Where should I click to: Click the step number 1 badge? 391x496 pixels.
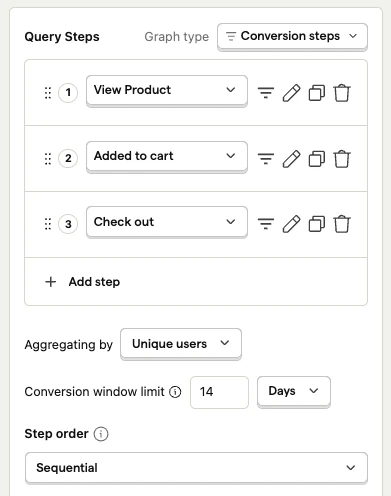(x=68, y=93)
